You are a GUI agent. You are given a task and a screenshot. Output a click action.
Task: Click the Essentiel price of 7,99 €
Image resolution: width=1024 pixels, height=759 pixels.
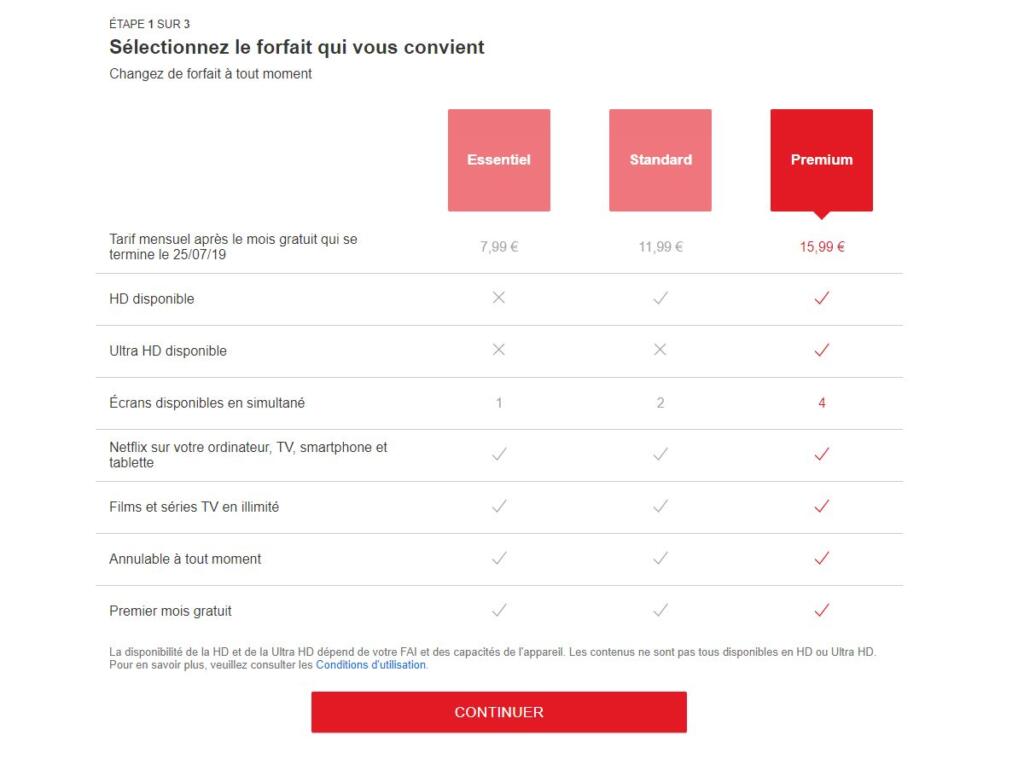tap(498, 245)
